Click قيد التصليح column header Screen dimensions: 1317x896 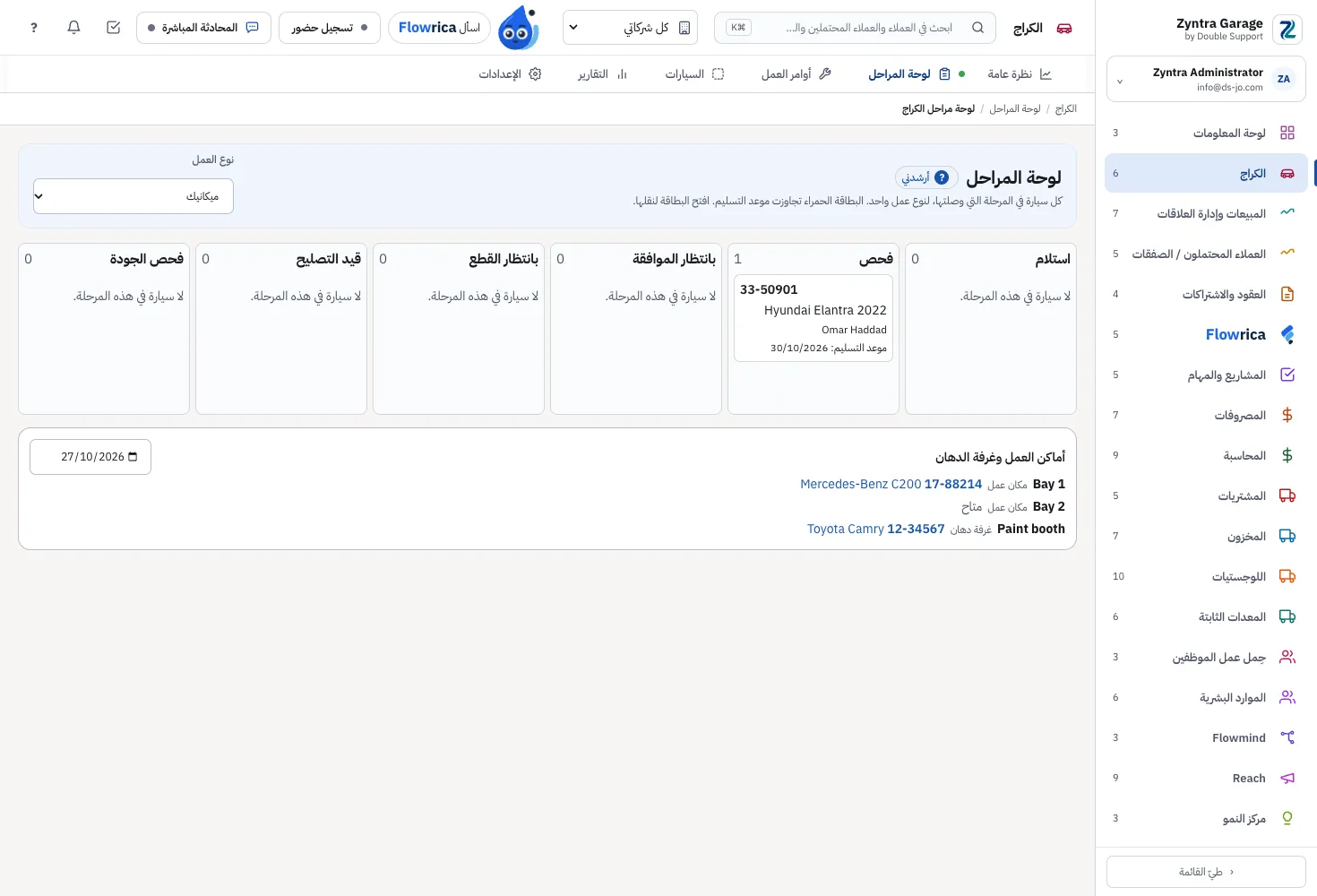pyautogui.click(x=329, y=259)
